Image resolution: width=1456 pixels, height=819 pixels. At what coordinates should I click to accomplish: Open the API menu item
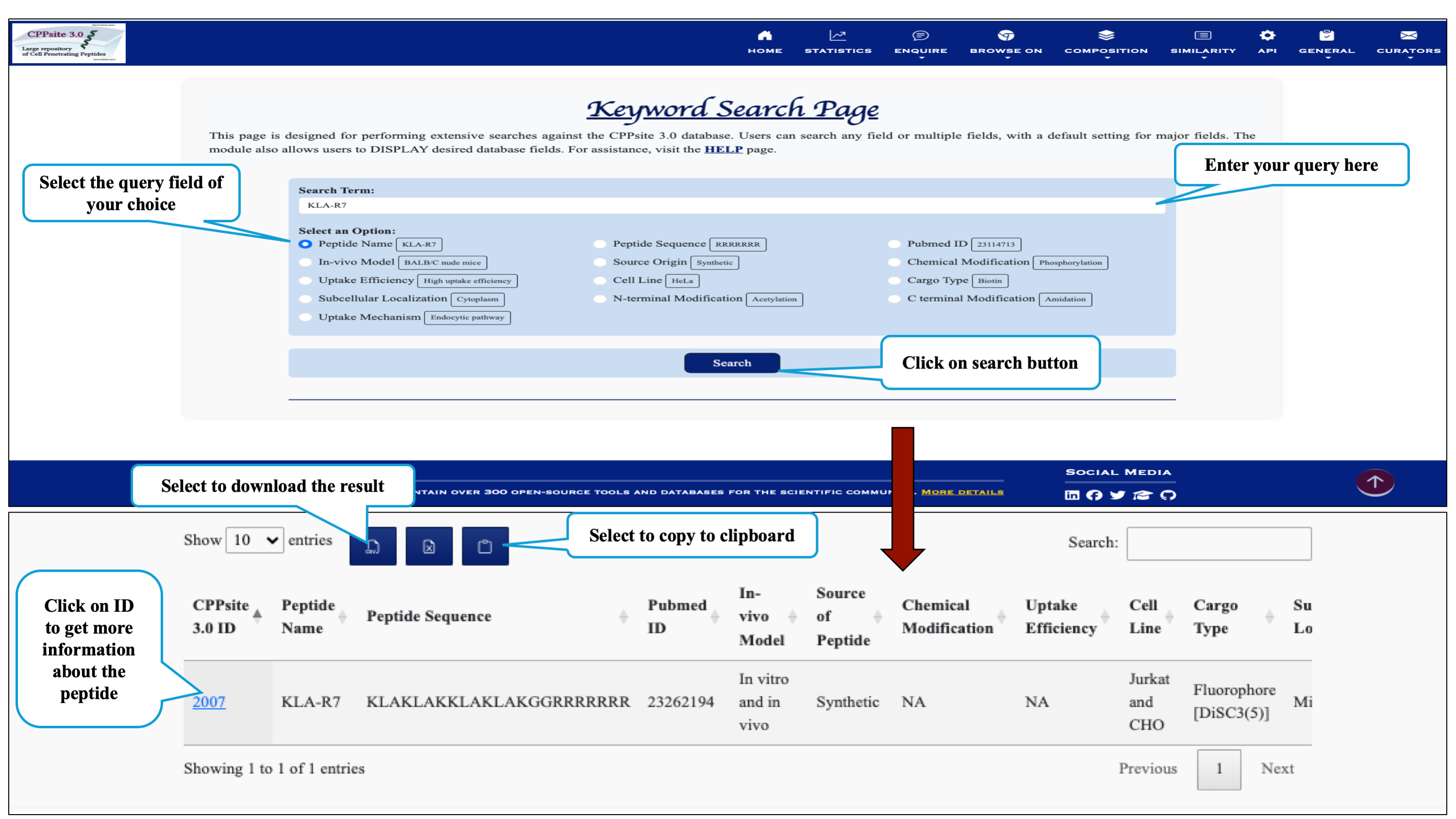click(1267, 43)
